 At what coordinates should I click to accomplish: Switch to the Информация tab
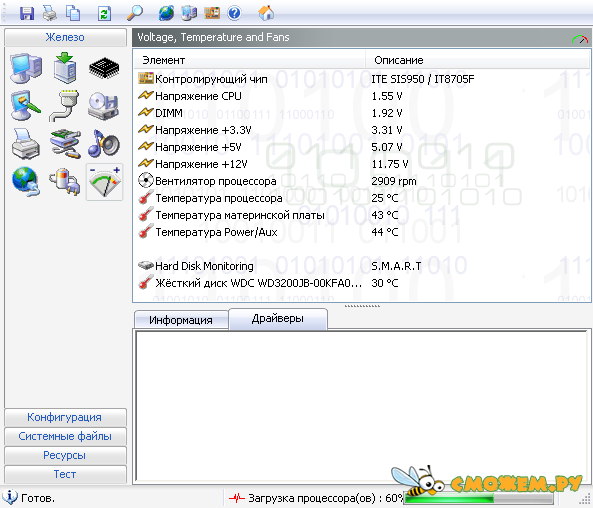tap(181, 320)
